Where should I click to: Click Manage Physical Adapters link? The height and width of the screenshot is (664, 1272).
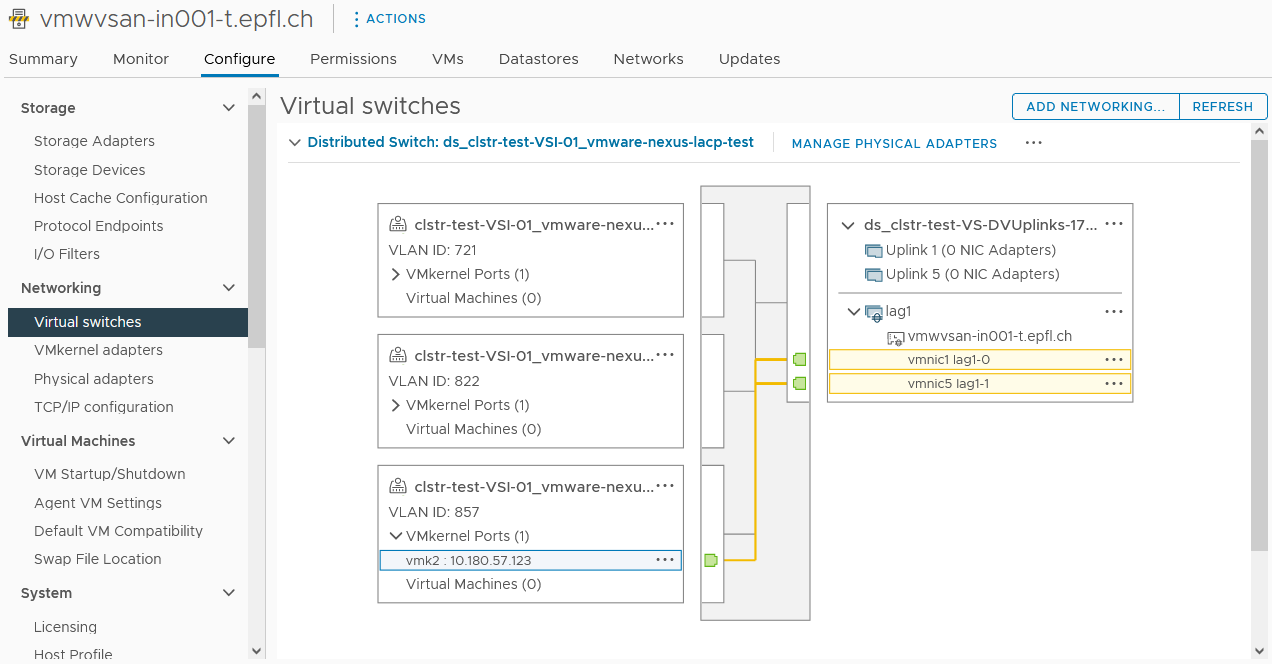894,144
